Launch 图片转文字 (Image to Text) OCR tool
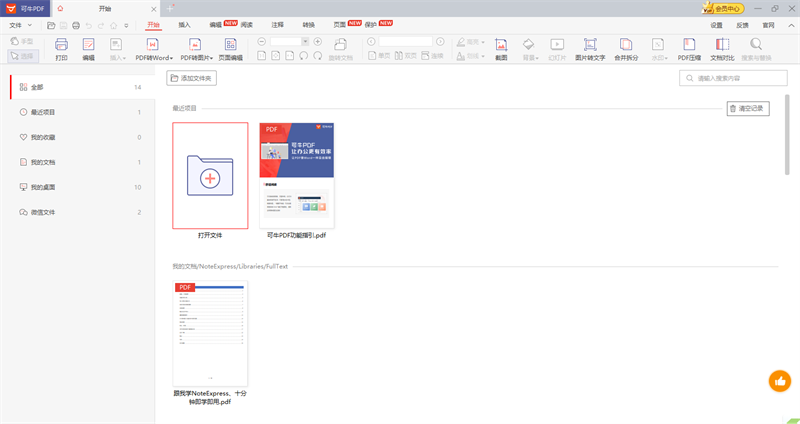Viewport: 800px width, 424px height. click(591, 49)
